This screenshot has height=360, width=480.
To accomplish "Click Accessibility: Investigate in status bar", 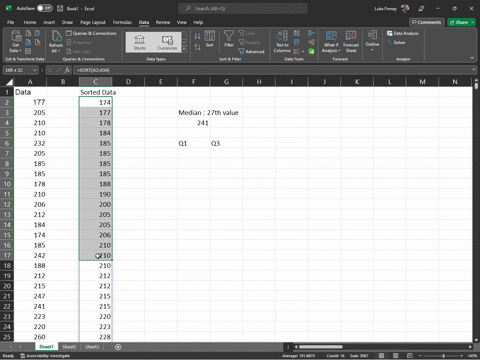I will click(45, 356).
